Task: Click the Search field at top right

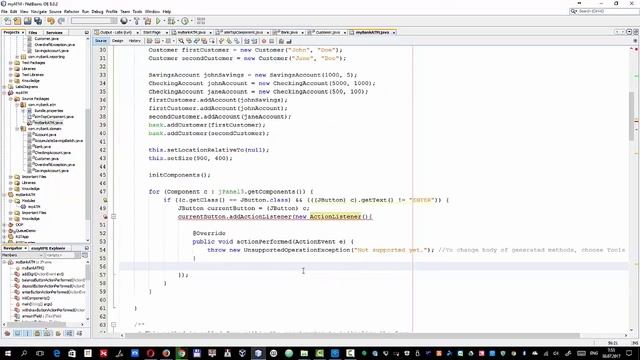Action: click(x=604, y=11)
